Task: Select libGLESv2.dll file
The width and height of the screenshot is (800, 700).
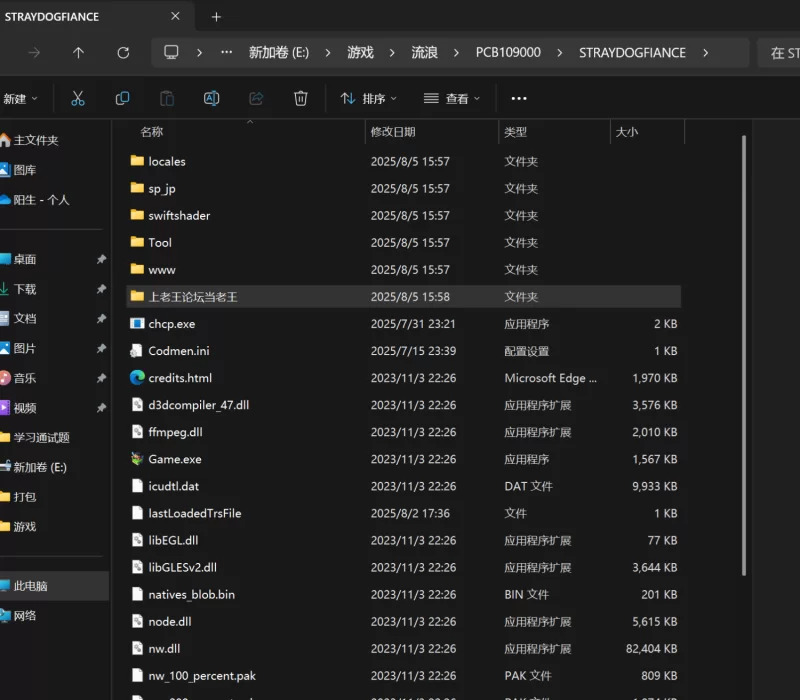Action: click(403, 567)
